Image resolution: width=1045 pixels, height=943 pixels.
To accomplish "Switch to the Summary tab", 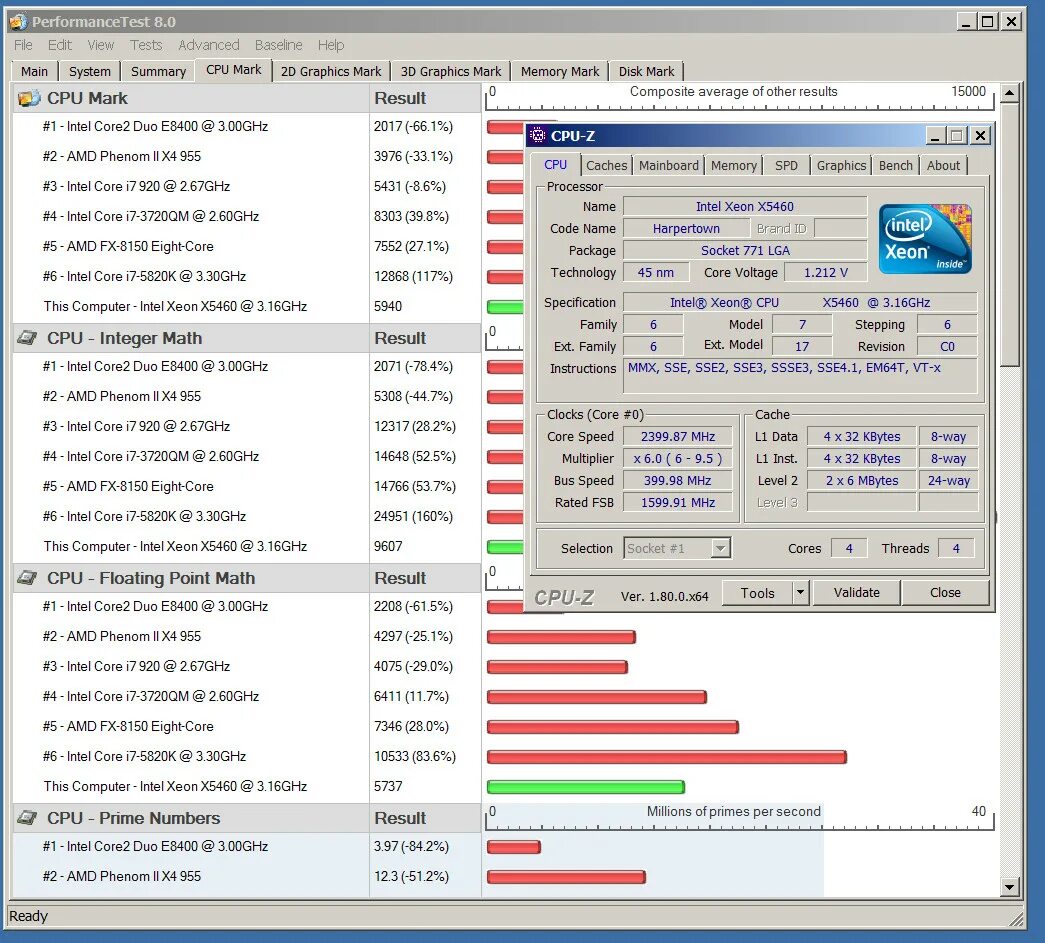I will 158,71.
